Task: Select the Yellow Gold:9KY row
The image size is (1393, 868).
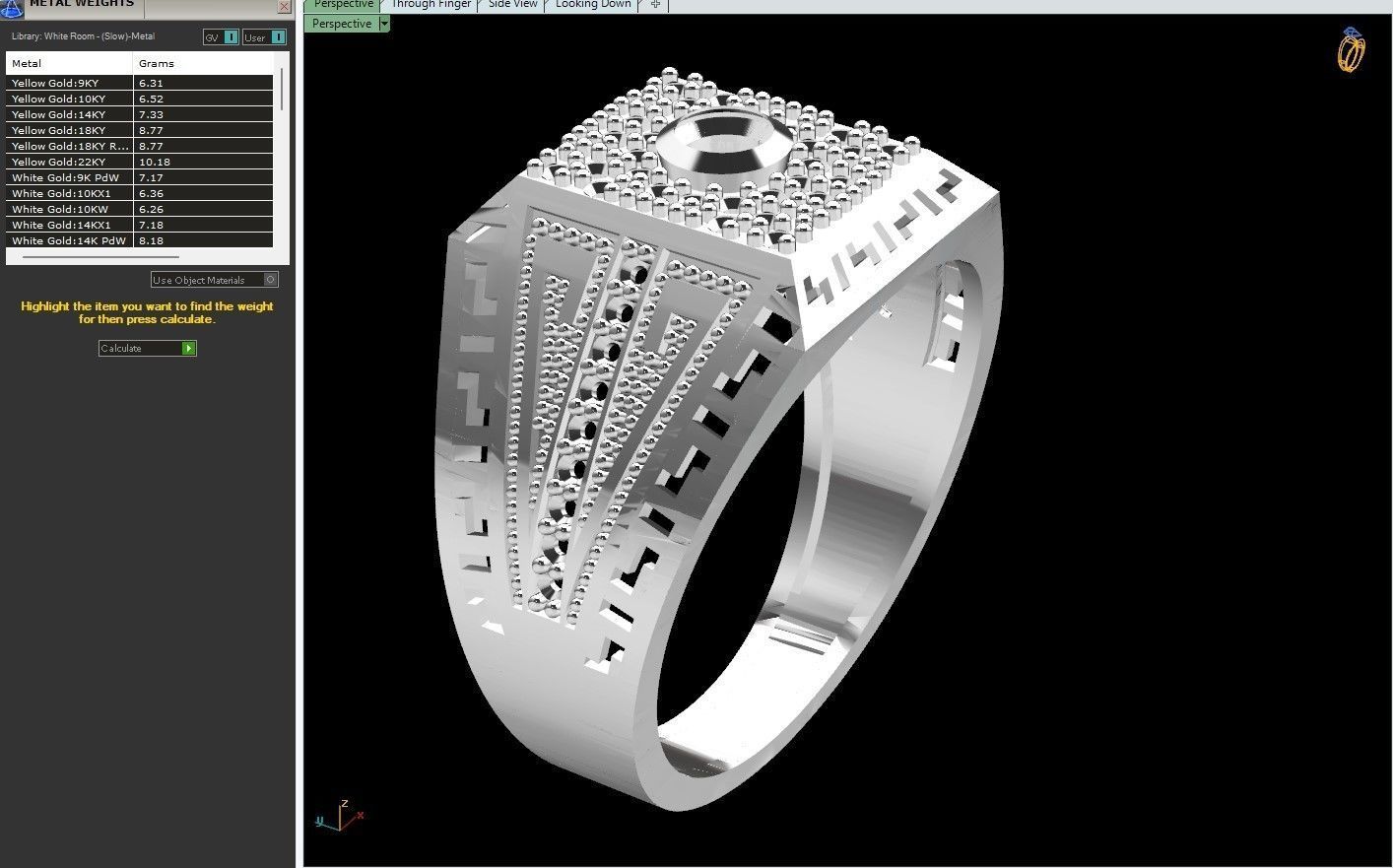Action: point(140,83)
